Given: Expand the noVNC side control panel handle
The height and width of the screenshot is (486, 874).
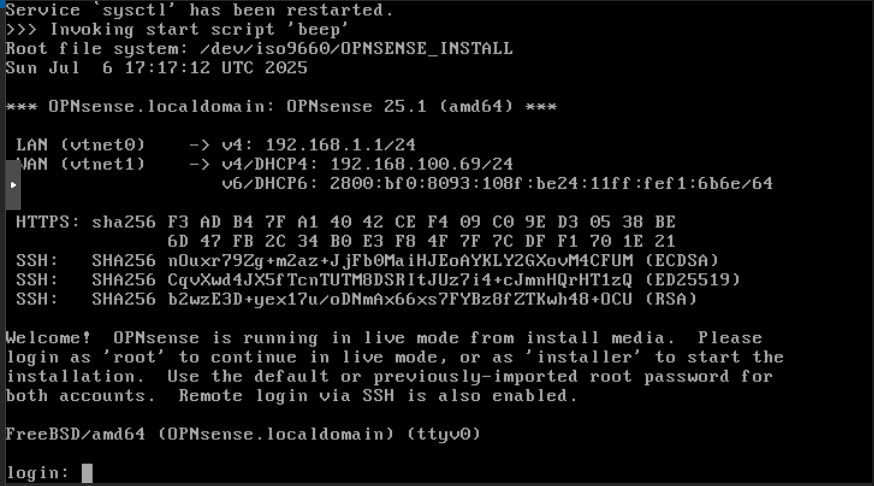Looking at the screenshot, I should pos(12,185).
